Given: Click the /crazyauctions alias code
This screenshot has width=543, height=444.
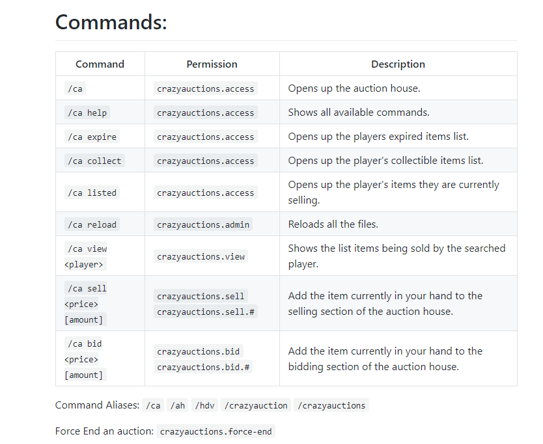Looking at the screenshot, I should click(x=331, y=405).
